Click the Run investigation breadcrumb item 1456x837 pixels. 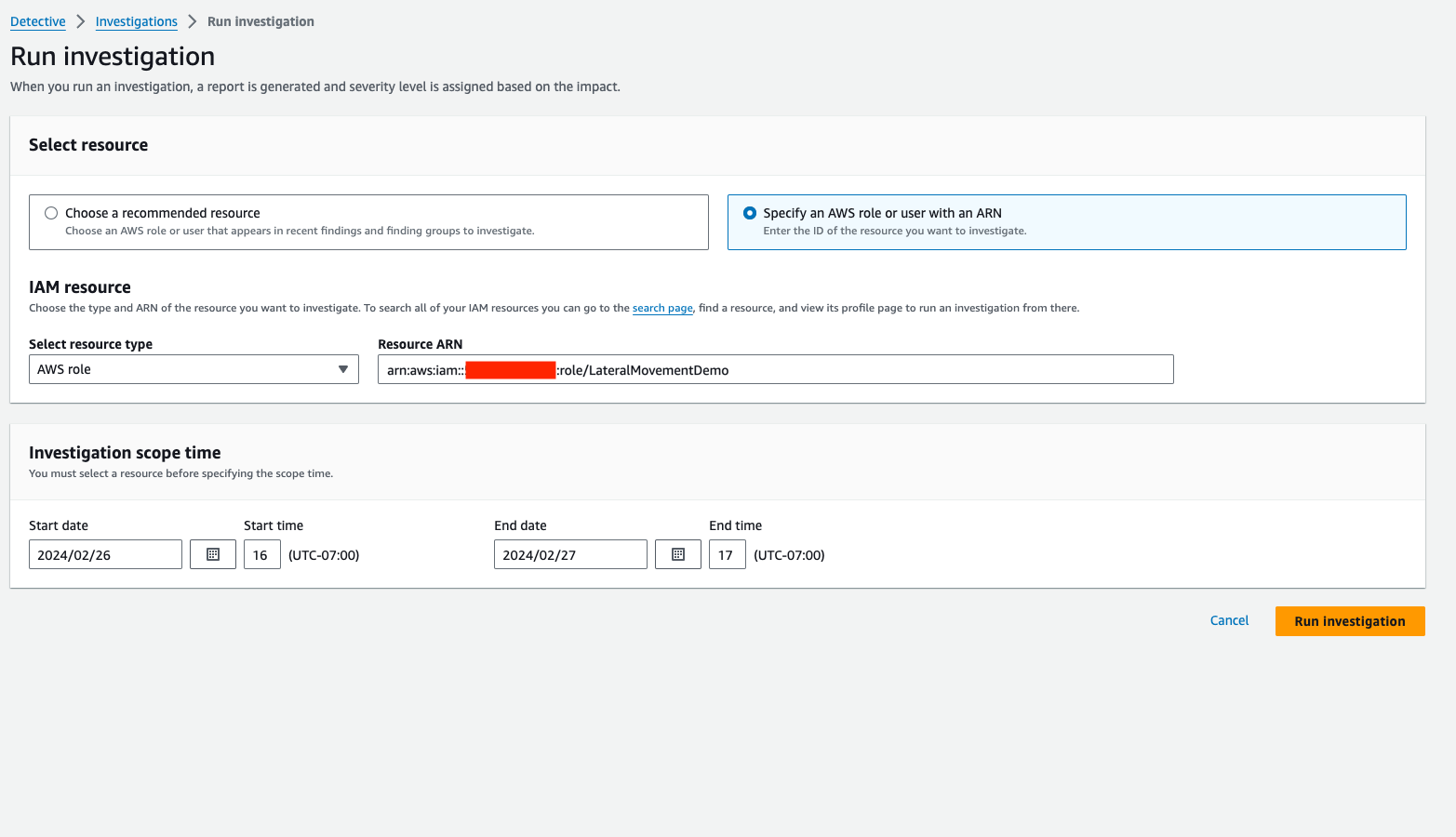coord(260,20)
